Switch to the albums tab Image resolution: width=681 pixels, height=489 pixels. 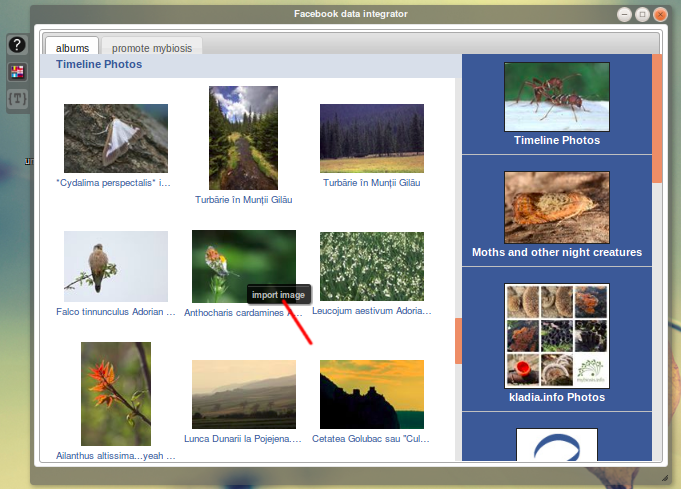(72, 47)
